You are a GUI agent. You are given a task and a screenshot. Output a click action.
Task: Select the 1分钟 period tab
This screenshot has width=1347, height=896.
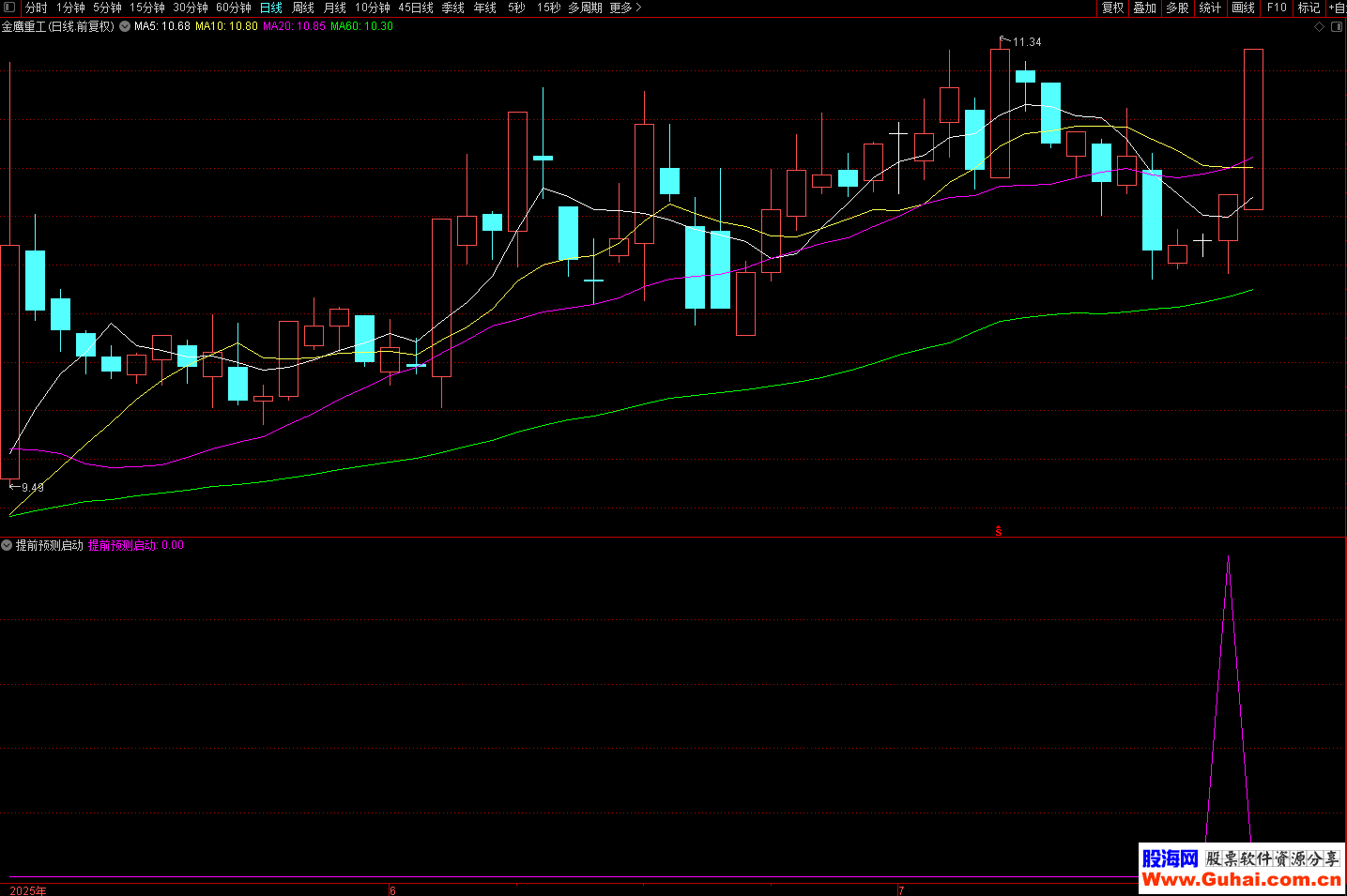70,8
